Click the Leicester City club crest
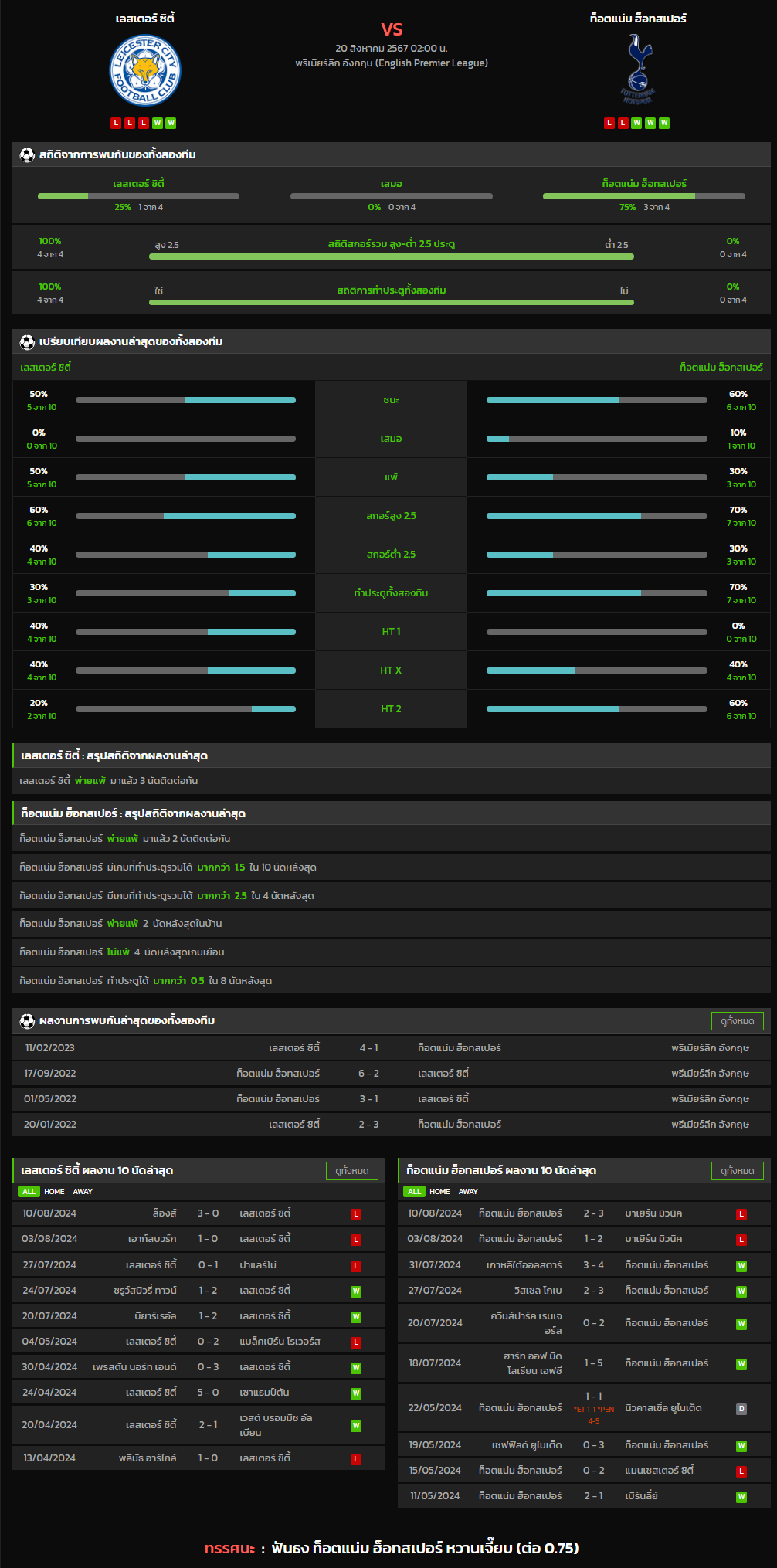 pos(145,70)
